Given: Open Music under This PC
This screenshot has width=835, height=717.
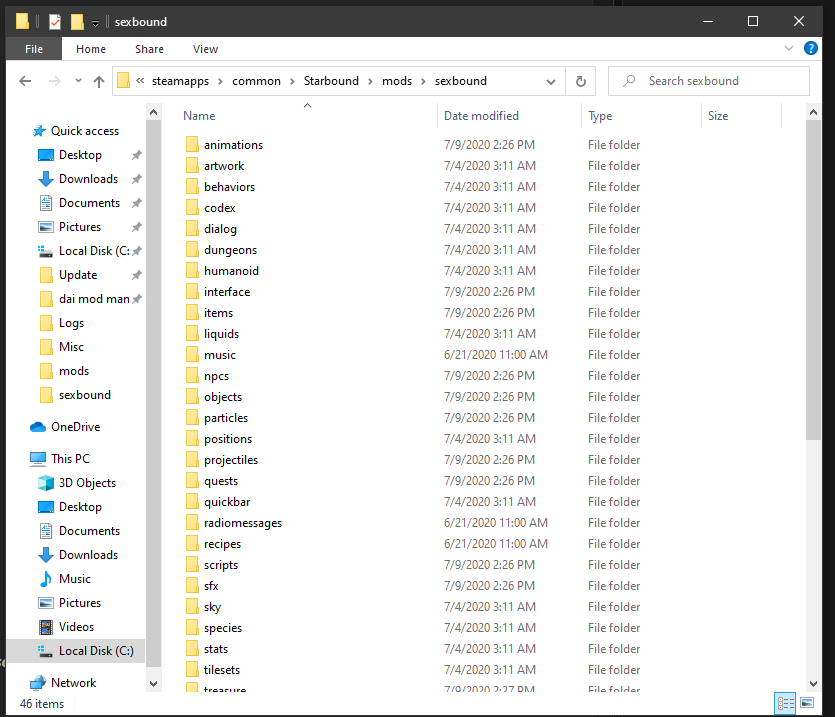Looking at the screenshot, I should 75,579.
